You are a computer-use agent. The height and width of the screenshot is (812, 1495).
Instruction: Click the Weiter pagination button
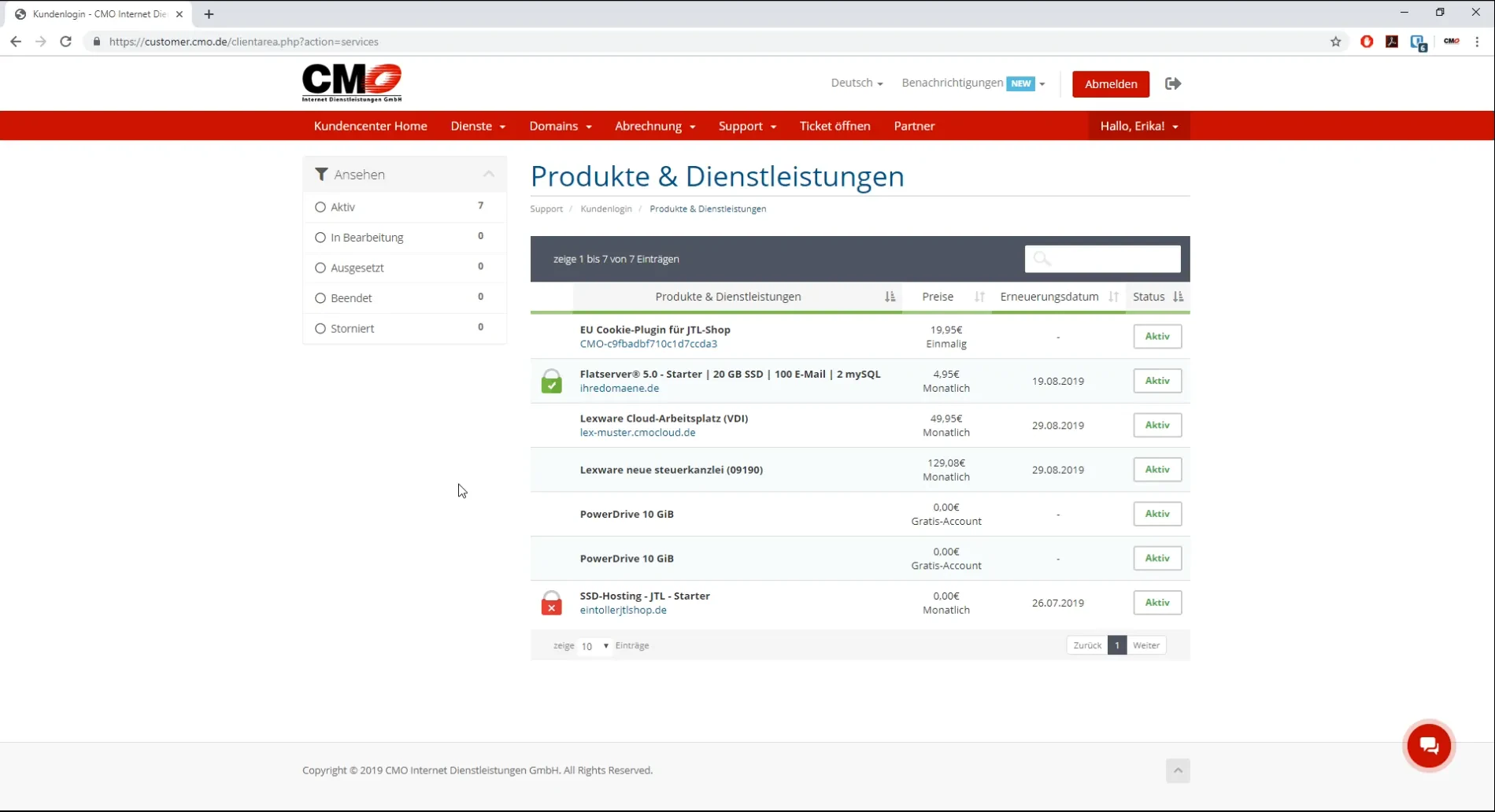click(x=1146, y=645)
